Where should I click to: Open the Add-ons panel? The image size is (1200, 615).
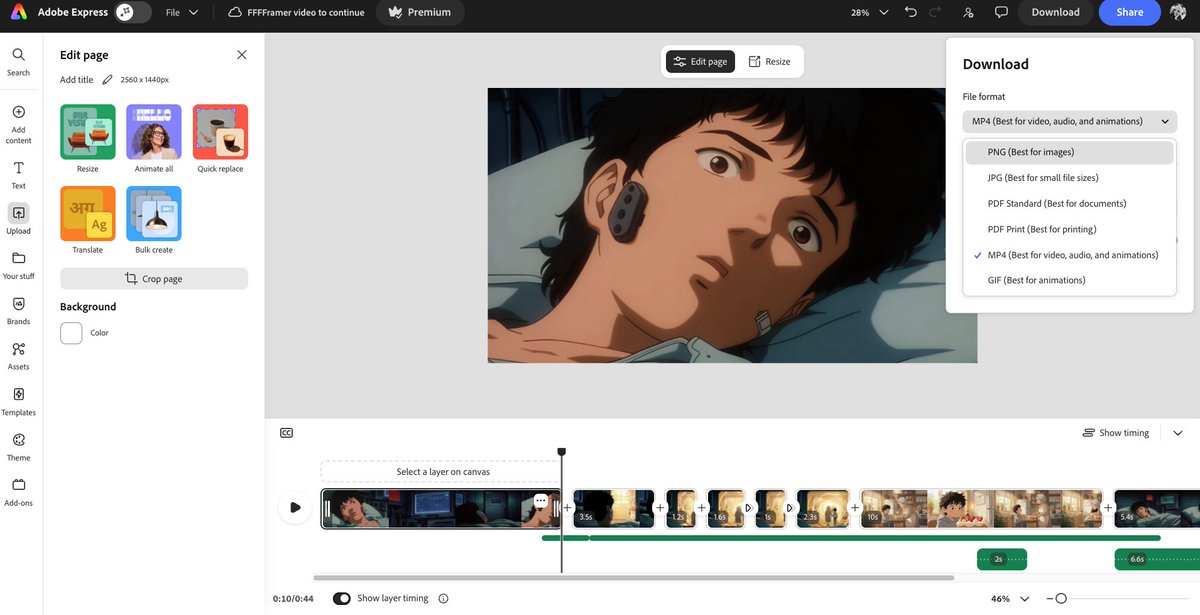coord(18,491)
